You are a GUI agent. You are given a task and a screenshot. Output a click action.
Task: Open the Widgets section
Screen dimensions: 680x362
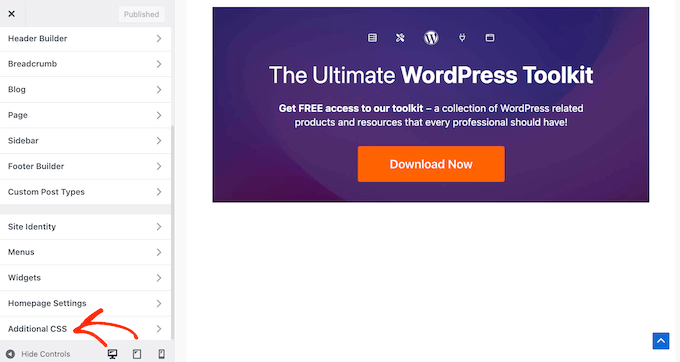tap(85, 278)
